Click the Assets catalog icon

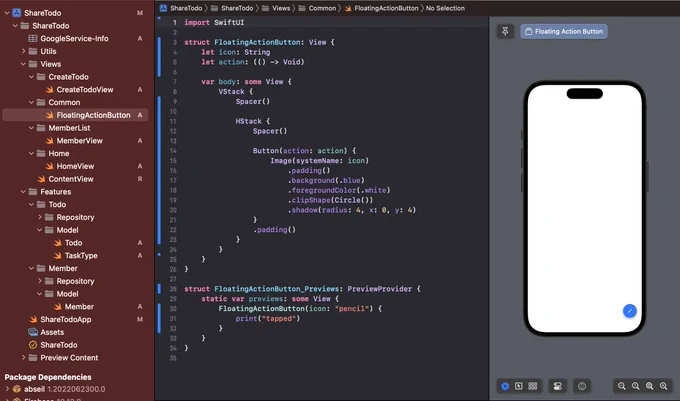(33, 333)
